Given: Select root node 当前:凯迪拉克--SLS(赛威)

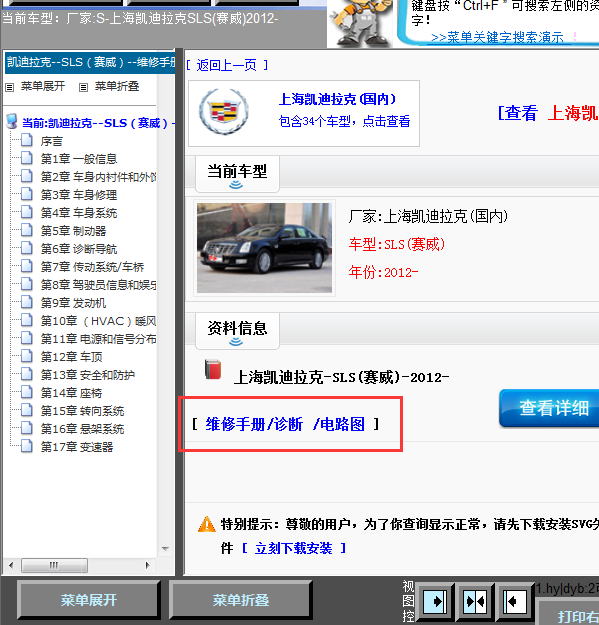Looking at the screenshot, I should click(x=98, y=123).
